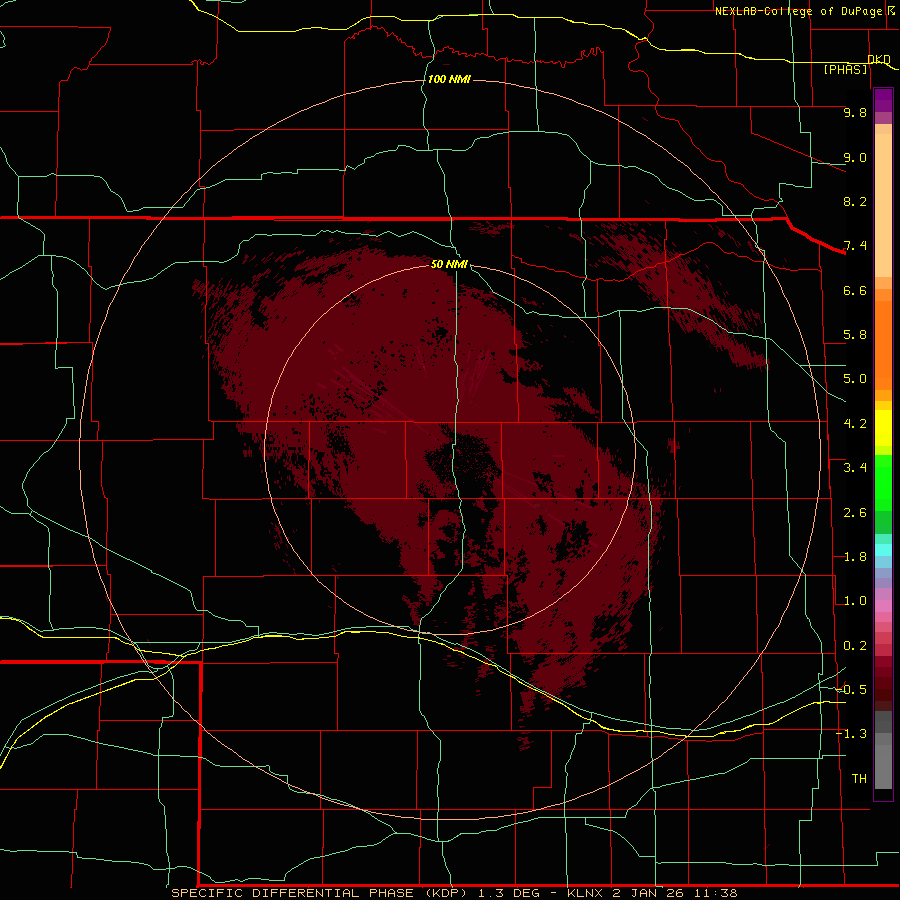The height and width of the screenshot is (900, 900).
Task: Click the 1.0 value on the scale
Action: 855,601
